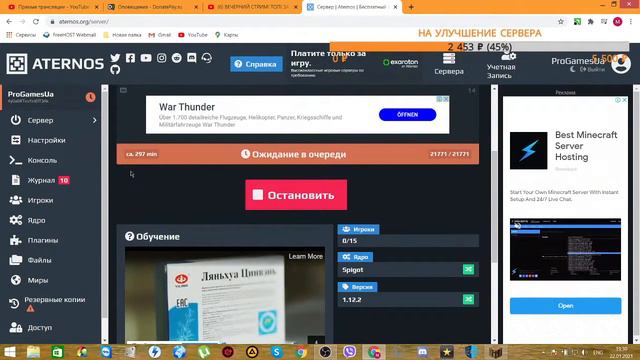
Task: Click the Ядро software label
Action: pos(355,257)
